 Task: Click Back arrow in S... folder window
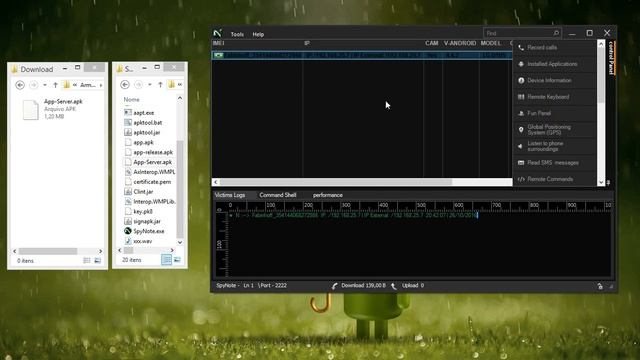tap(125, 84)
